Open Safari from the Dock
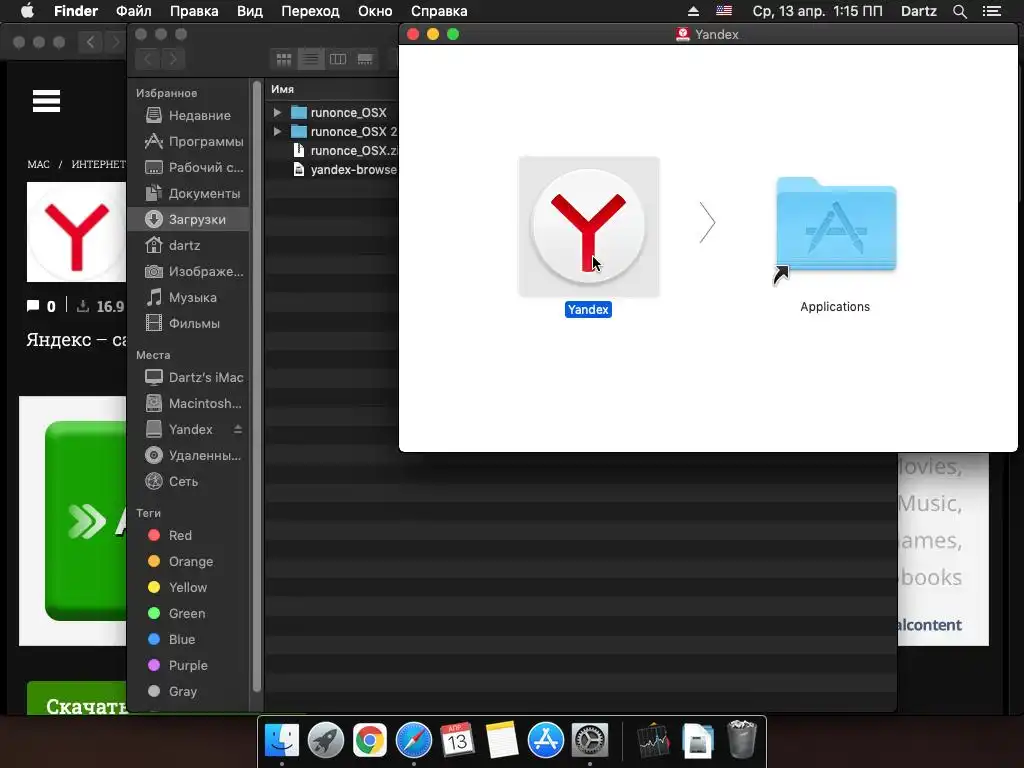 pos(413,741)
